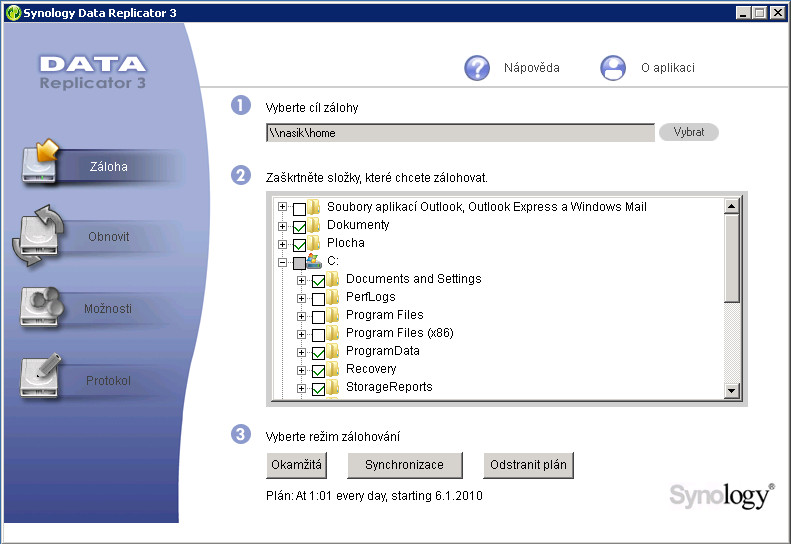This screenshot has width=791, height=544.
Task: Switch to the Záloha section
Action: (108, 167)
